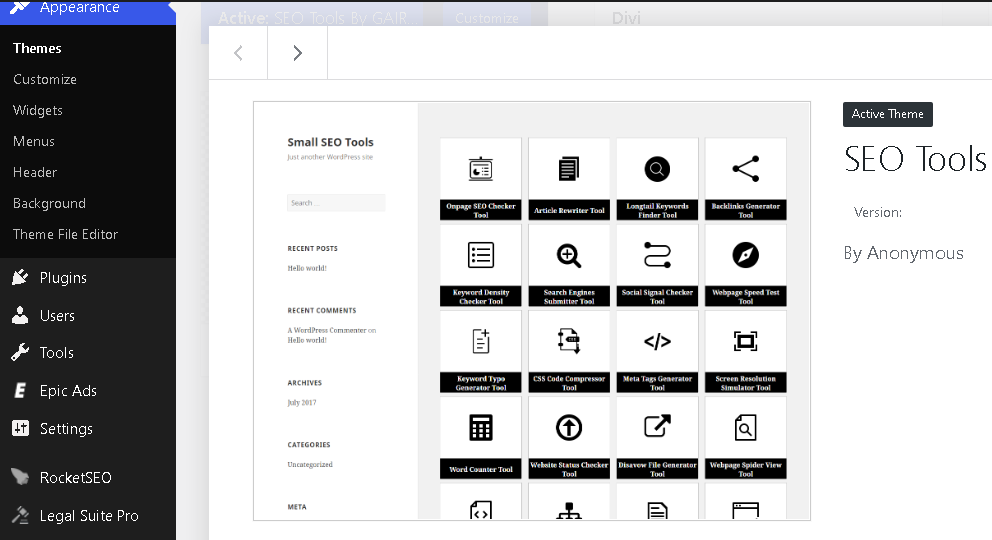Click the ARCHIVES heading
The height and width of the screenshot is (540, 992).
click(304, 383)
